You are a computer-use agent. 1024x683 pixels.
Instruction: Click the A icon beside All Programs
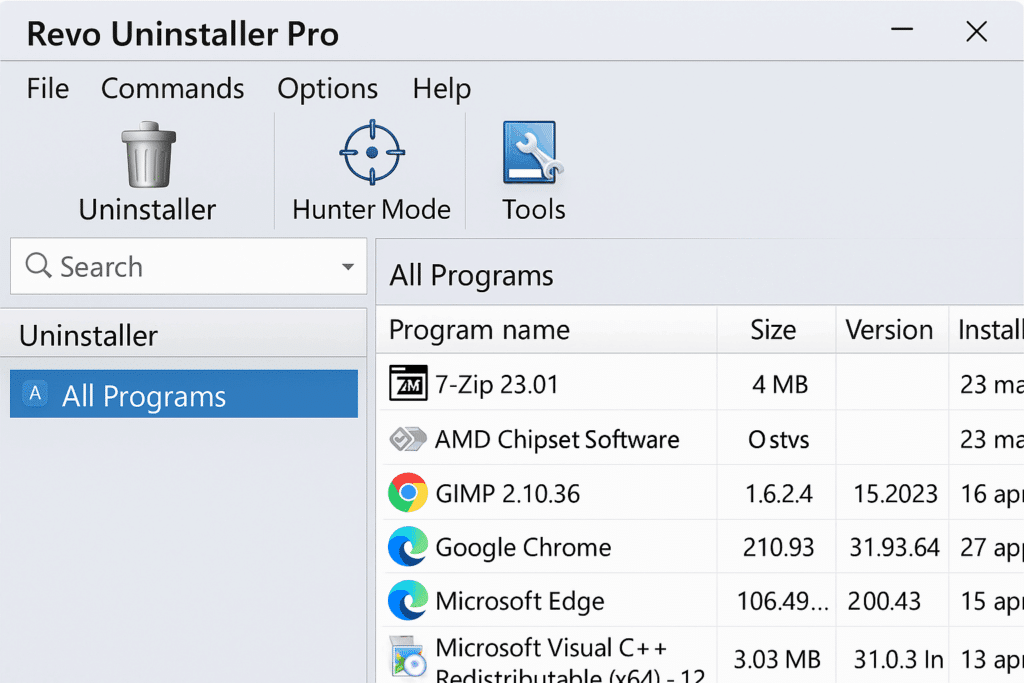pos(35,394)
